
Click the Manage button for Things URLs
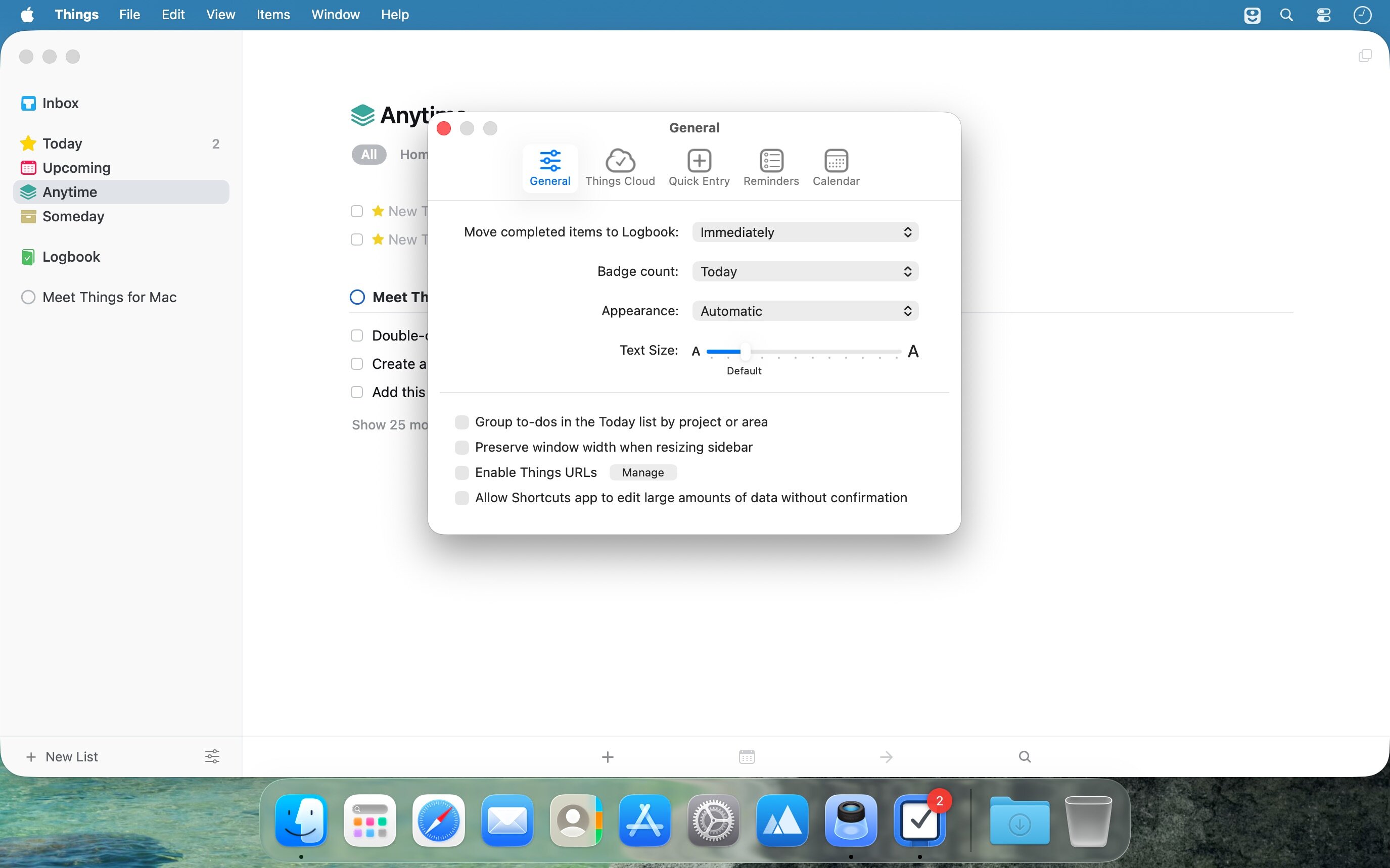pyautogui.click(x=643, y=472)
